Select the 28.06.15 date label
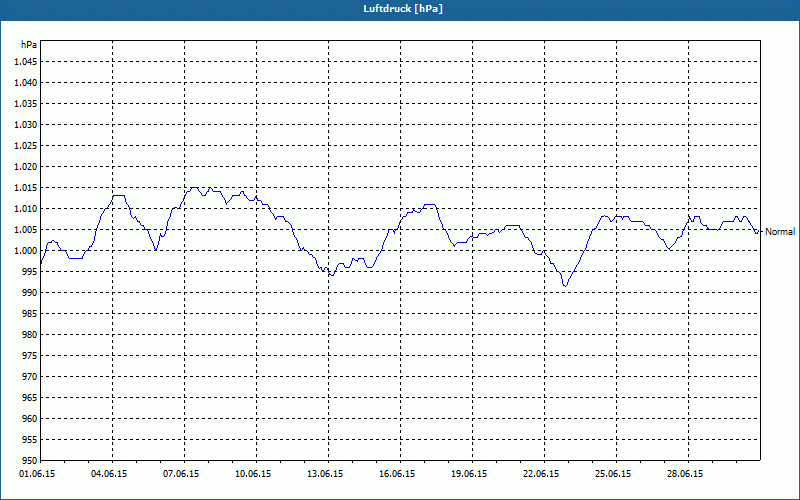Viewport: 800px width, 500px height. coord(685,474)
